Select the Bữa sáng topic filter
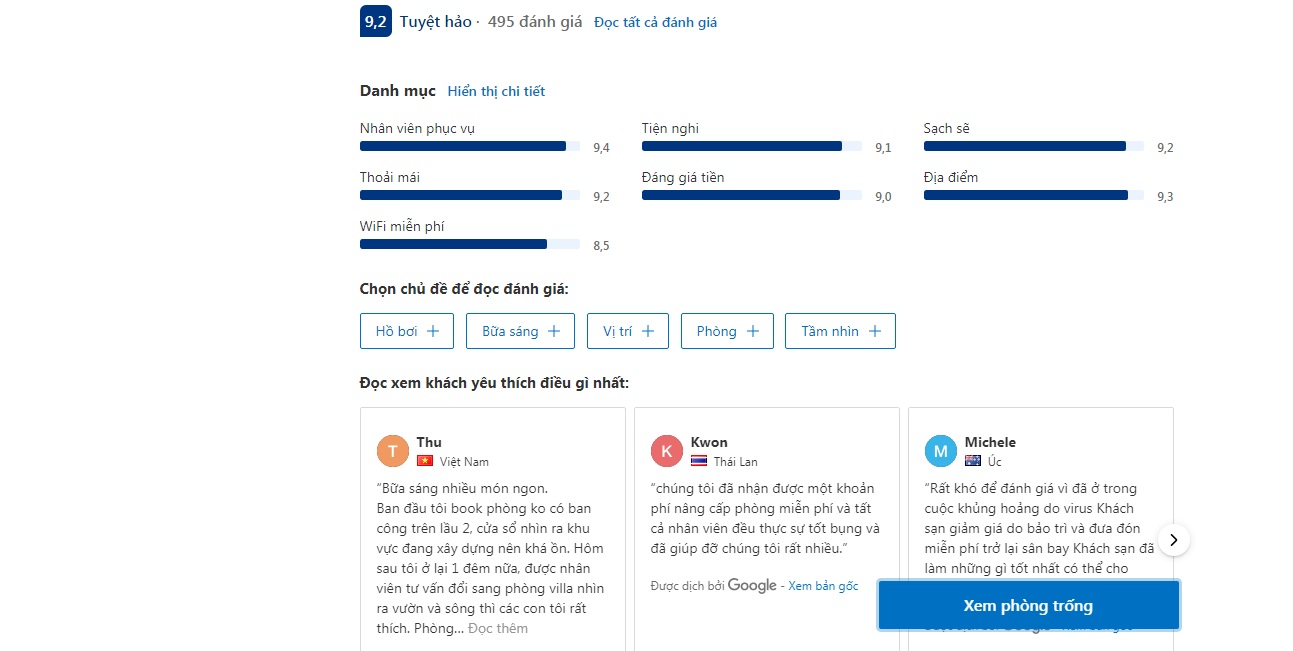1293x651 pixels. pyautogui.click(x=520, y=331)
